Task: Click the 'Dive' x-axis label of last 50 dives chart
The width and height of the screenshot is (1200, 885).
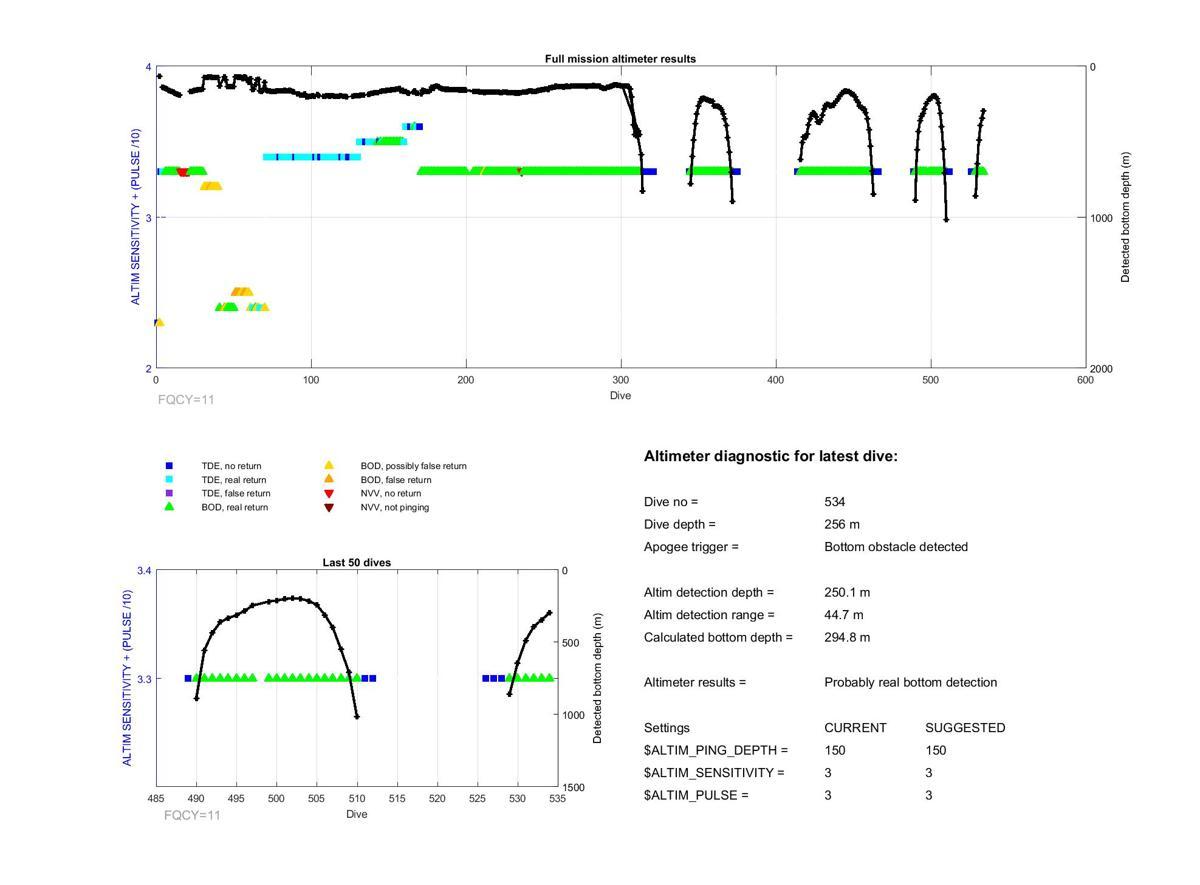Action: (357, 815)
